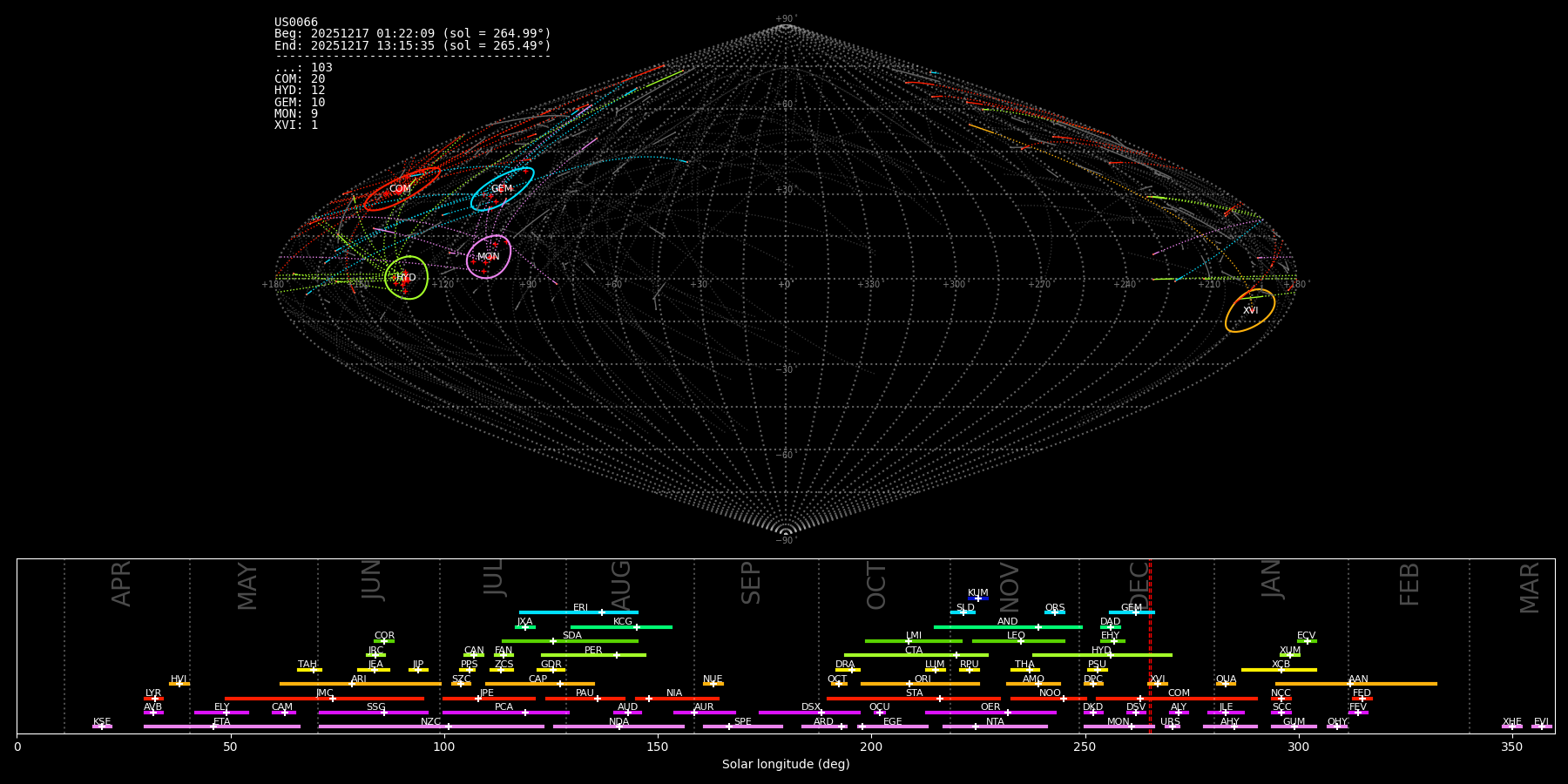Click the KCG shower bar in timeline

[x=621, y=627]
